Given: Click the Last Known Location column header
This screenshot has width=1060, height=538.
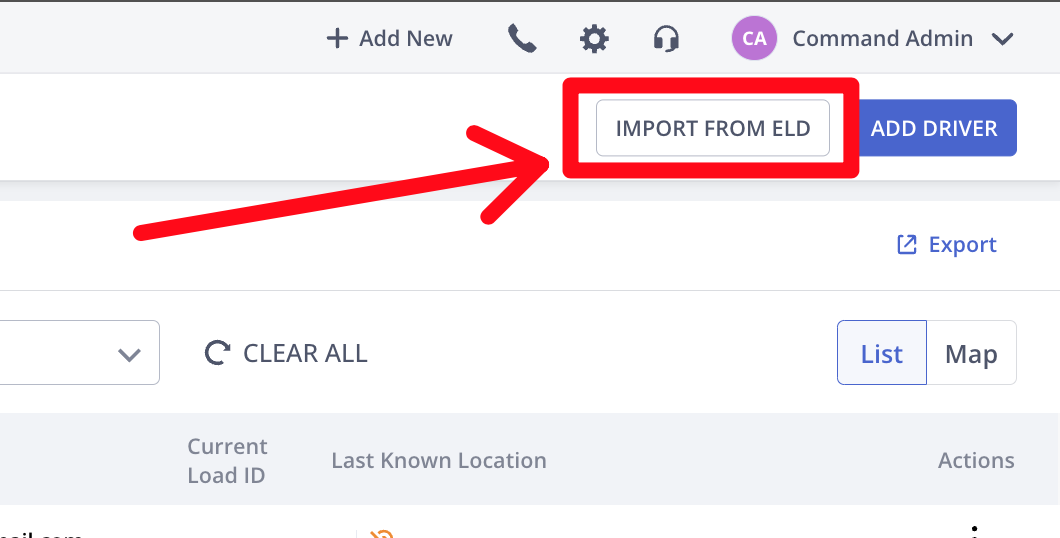Looking at the screenshot, I should tap(439, 460).
